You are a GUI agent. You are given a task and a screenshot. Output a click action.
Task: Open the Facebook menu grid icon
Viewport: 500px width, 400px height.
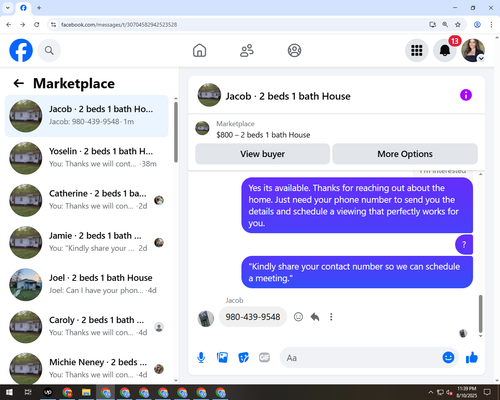[417, 51]
